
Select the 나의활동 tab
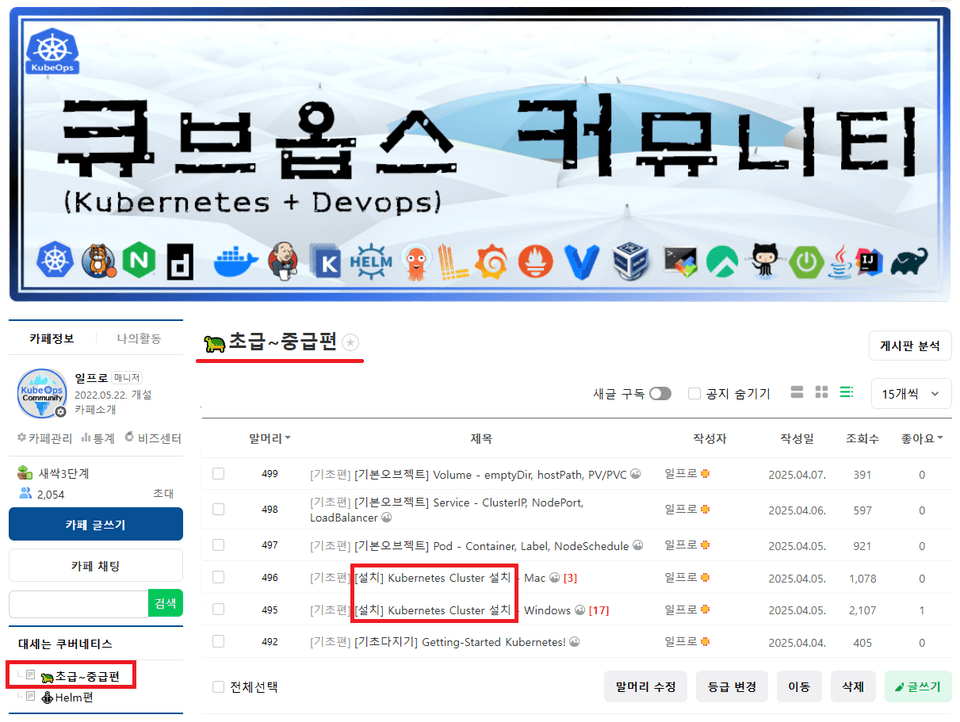(139, 338)
